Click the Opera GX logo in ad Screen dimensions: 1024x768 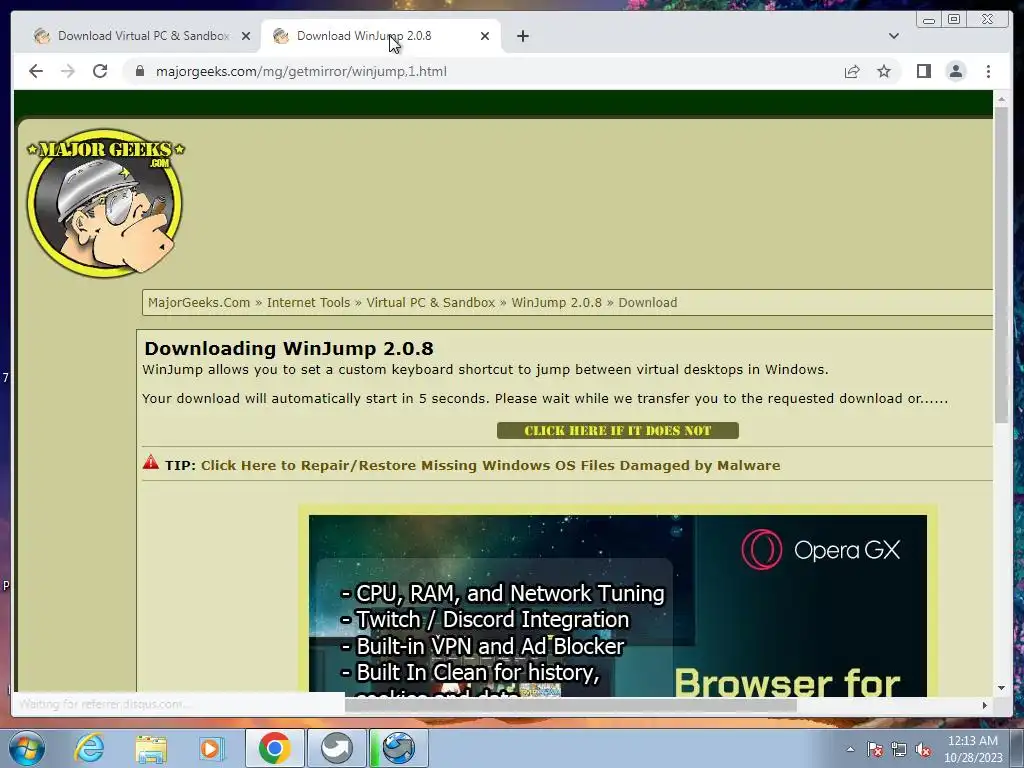tap(820, 550)
